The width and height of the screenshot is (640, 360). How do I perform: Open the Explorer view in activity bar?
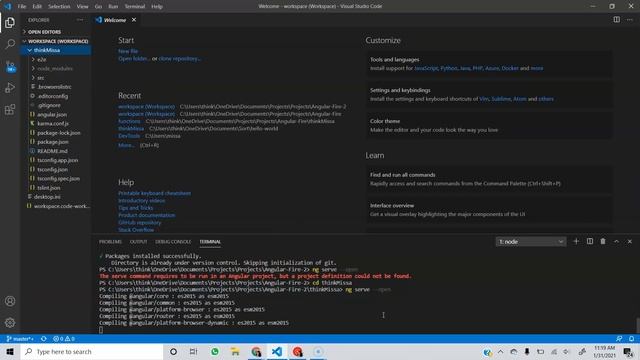(10, 22)
